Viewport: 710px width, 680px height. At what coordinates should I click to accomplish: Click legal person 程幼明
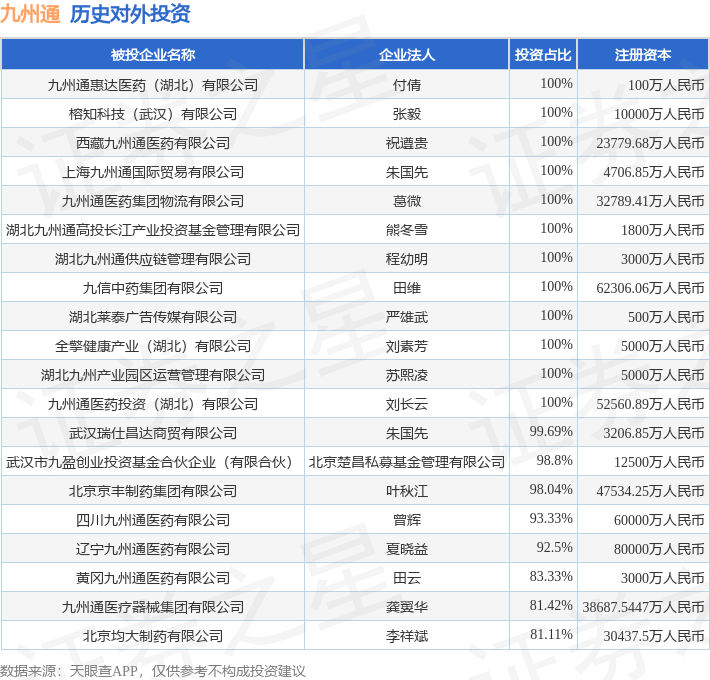pos(407,259)
